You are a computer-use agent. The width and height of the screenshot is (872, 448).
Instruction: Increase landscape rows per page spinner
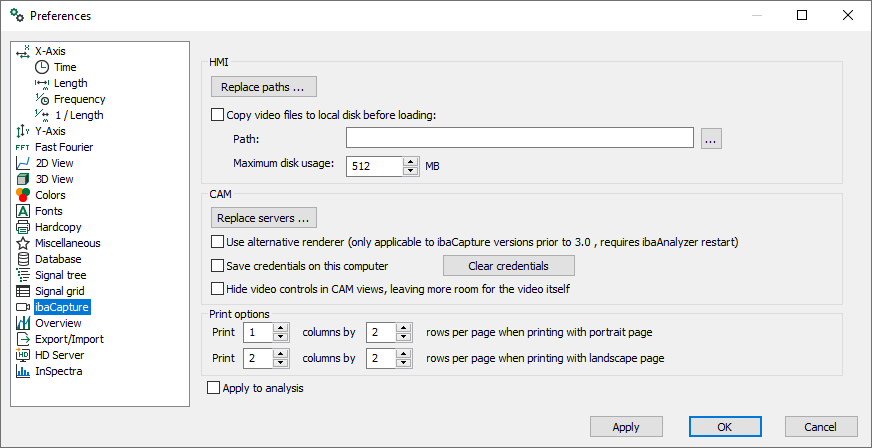pyautogui.click(x=404, y=353)
